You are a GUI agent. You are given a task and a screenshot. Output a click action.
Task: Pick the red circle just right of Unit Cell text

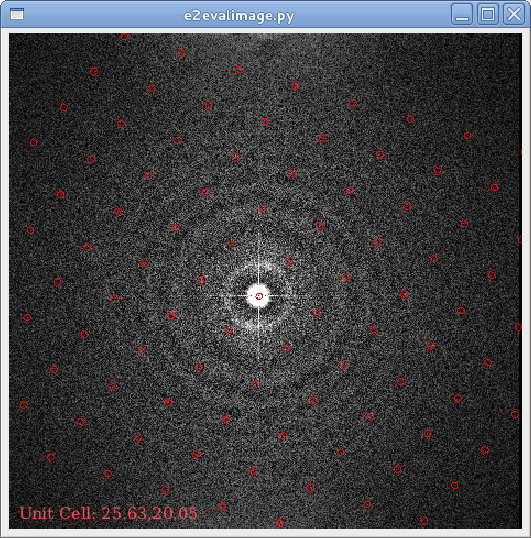223,506
